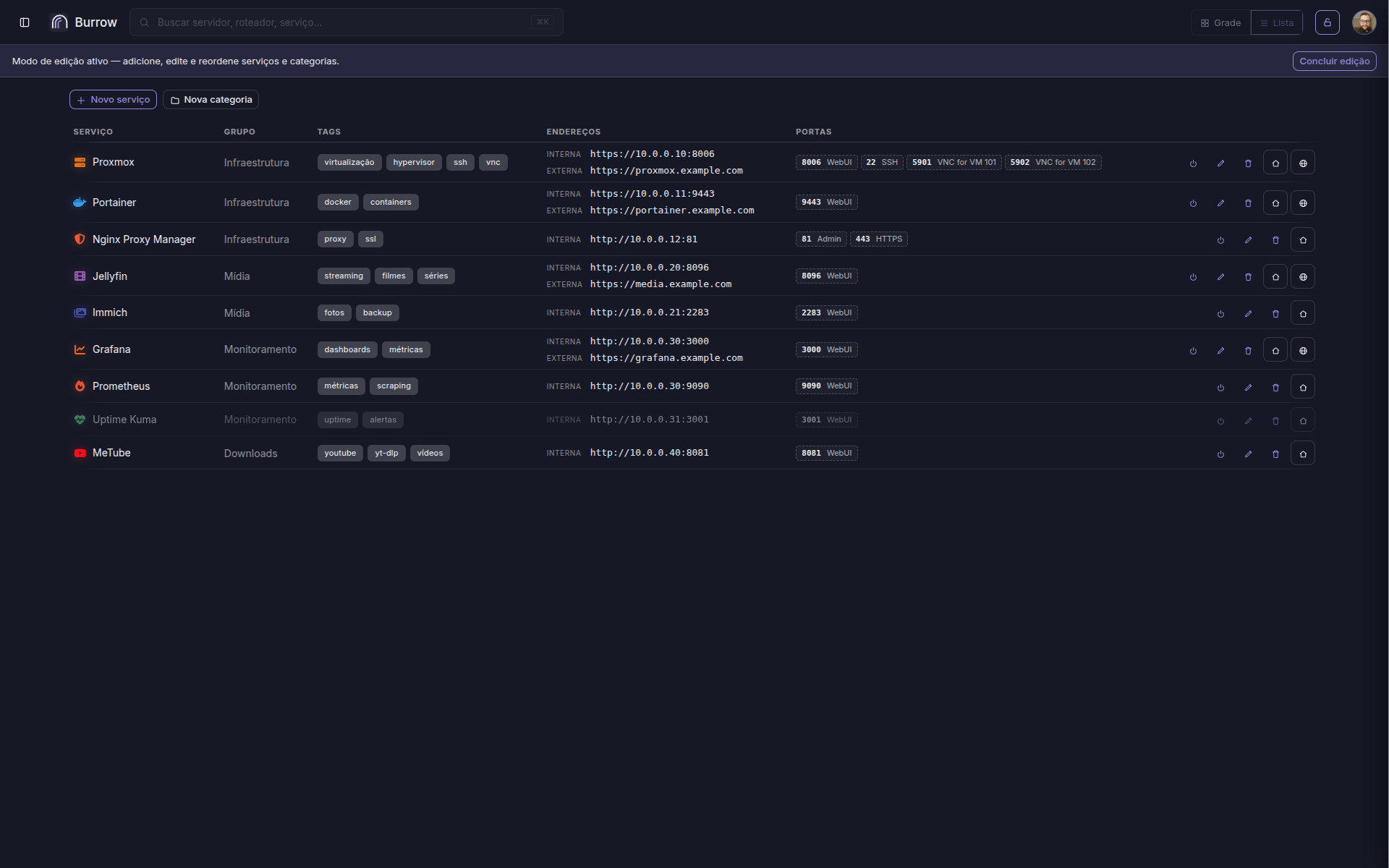Edit the Prometheus service entry

1248,388
